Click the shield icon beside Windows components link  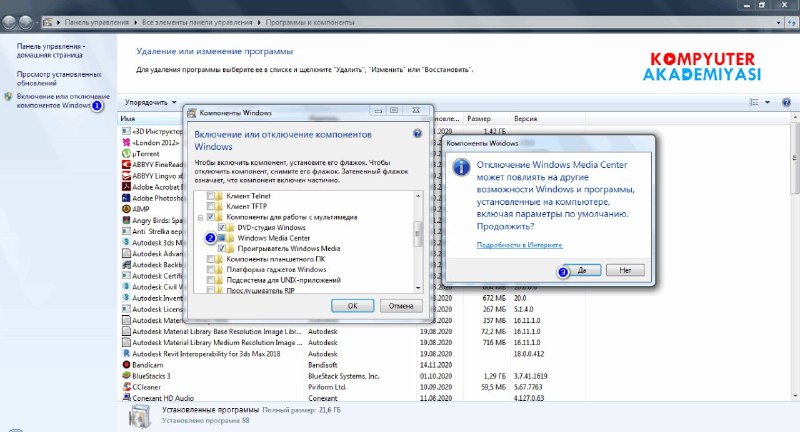pos(8,96)
